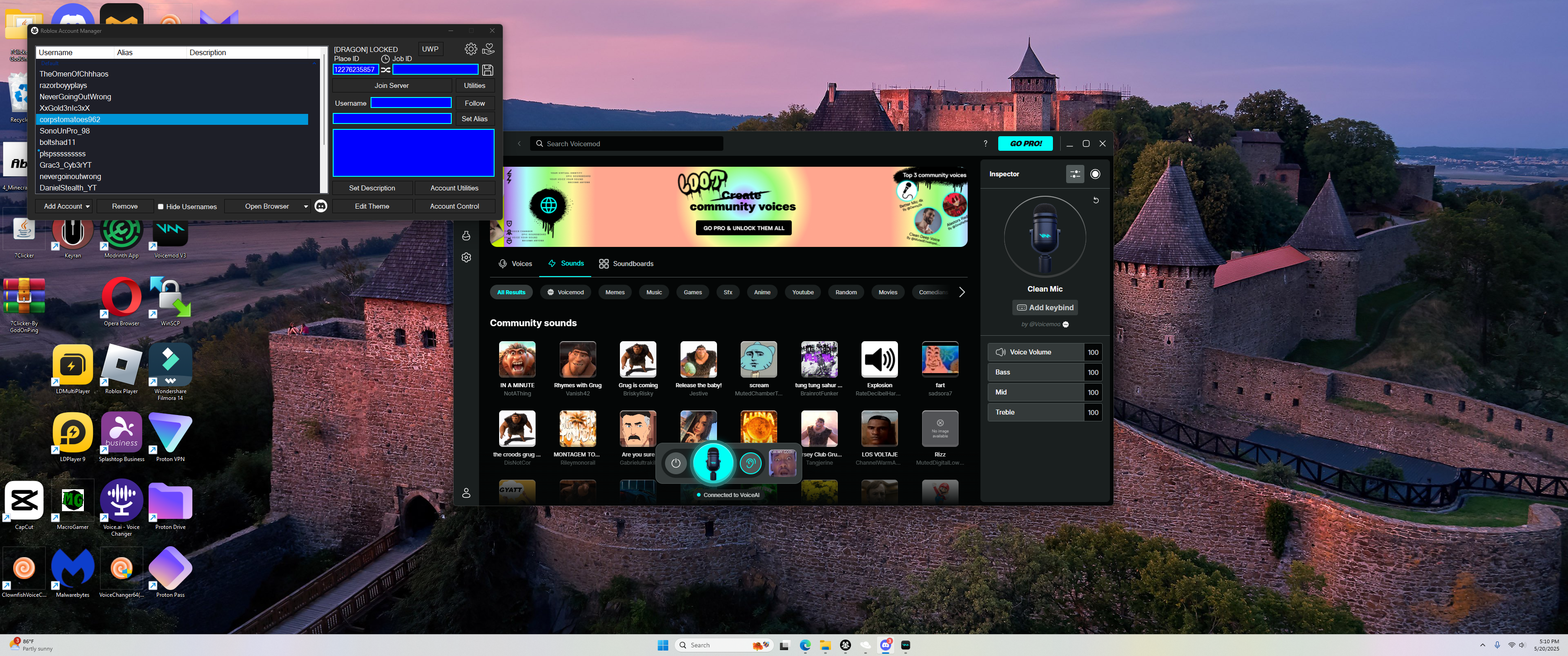Click the Join Server button
Screen dimensions: 1568x656
pos(392,86)
